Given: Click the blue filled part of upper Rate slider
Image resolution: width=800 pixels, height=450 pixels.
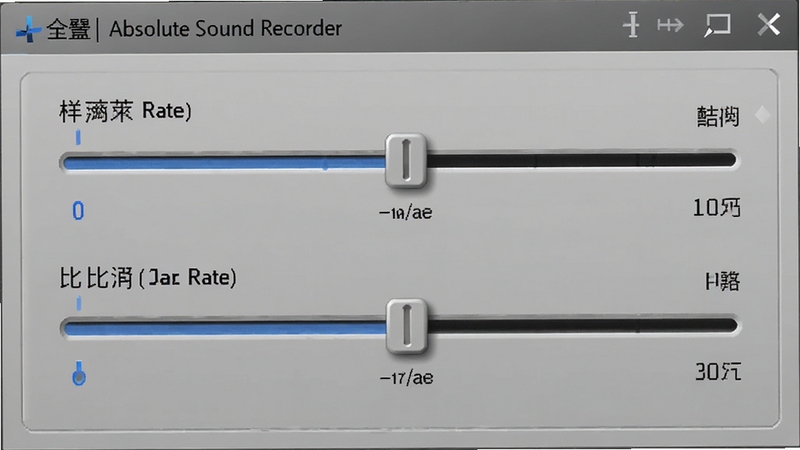Looking at the screenshot, I should [223, 163].
